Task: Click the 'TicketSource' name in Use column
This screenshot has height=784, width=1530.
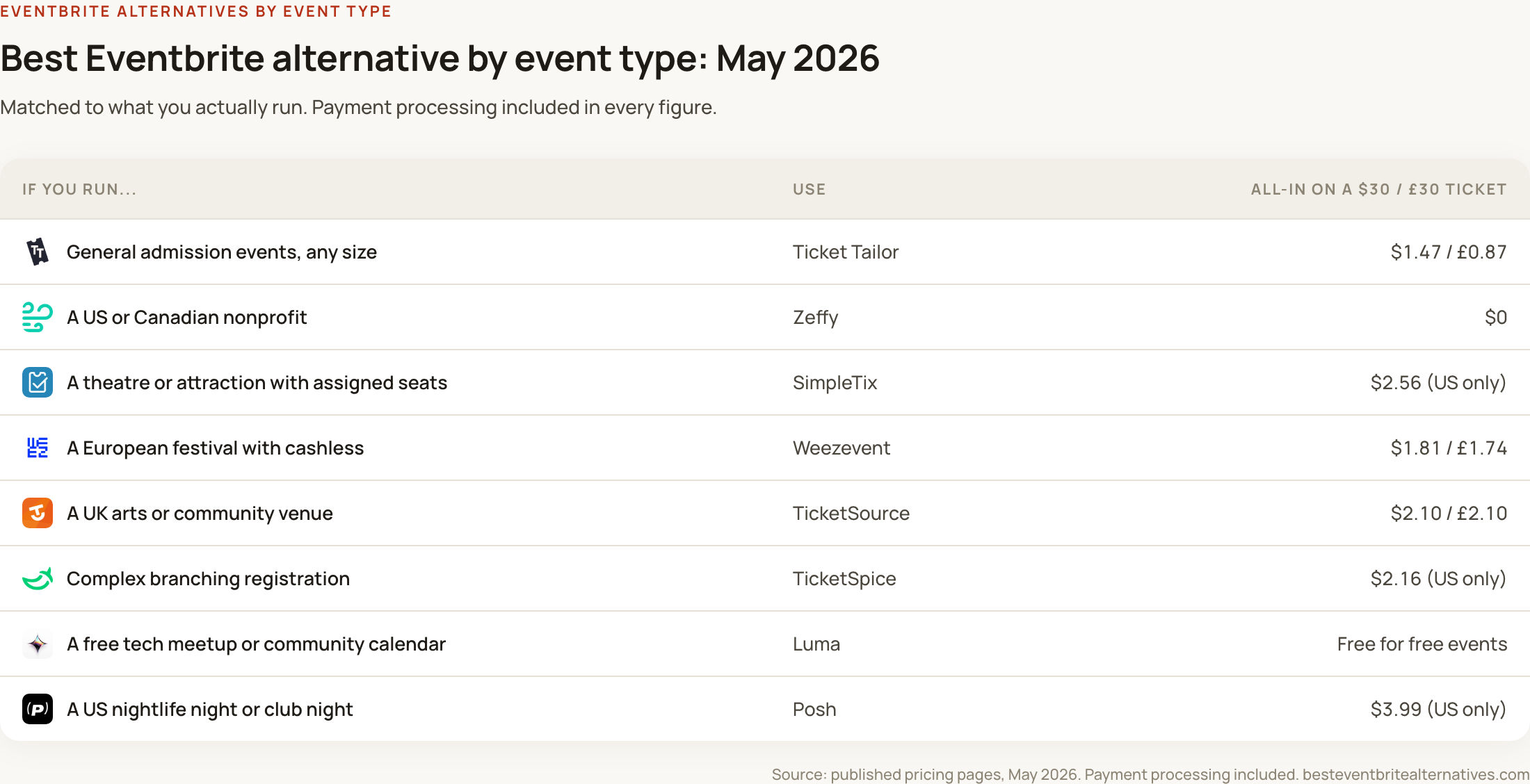Action: [x=851, y=514]
